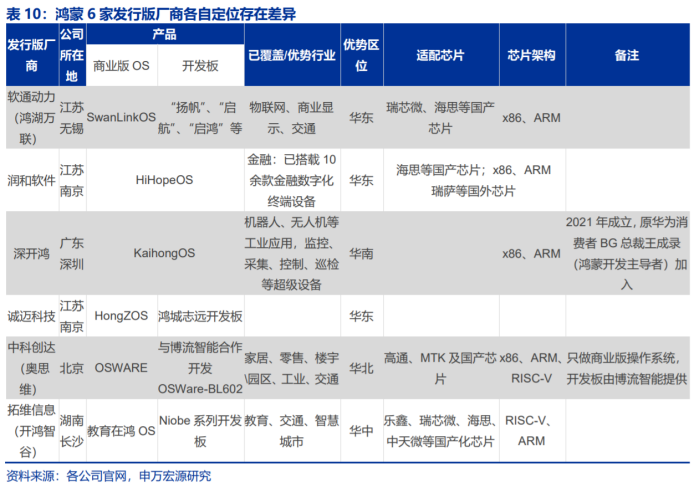Click the table title 表 10：鸿蒙 6 家发行版厂商
699x487 pixels.
coord(151,13)
